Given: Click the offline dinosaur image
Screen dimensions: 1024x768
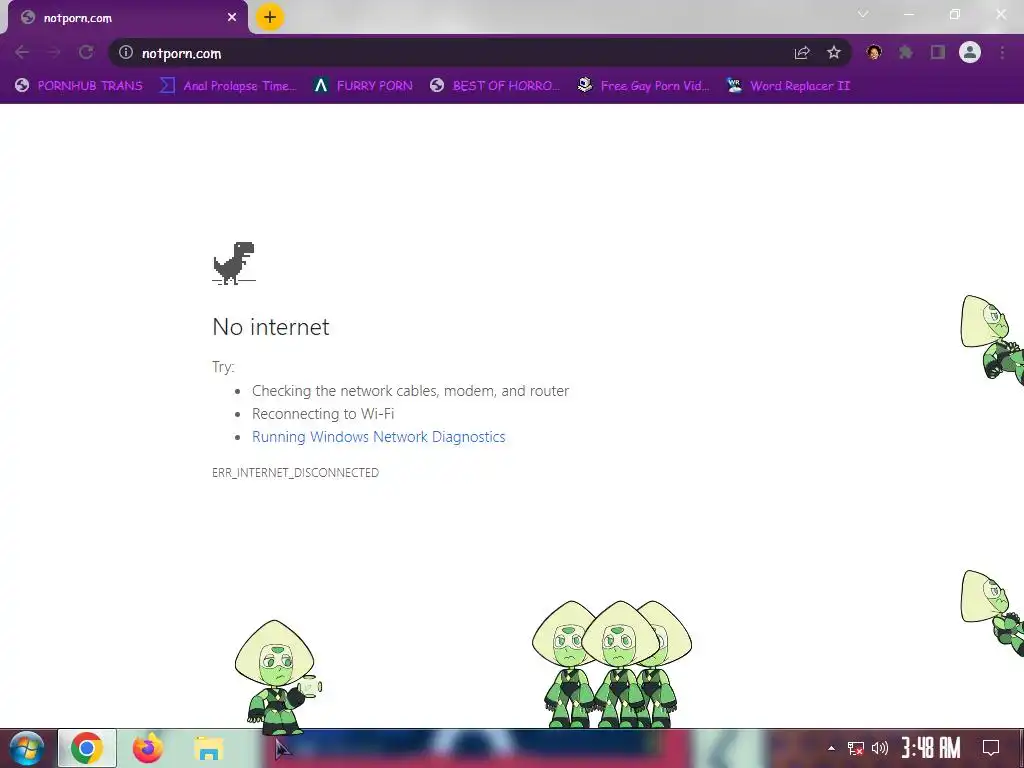Looking at the screenshot, I should tap(234, 263).
